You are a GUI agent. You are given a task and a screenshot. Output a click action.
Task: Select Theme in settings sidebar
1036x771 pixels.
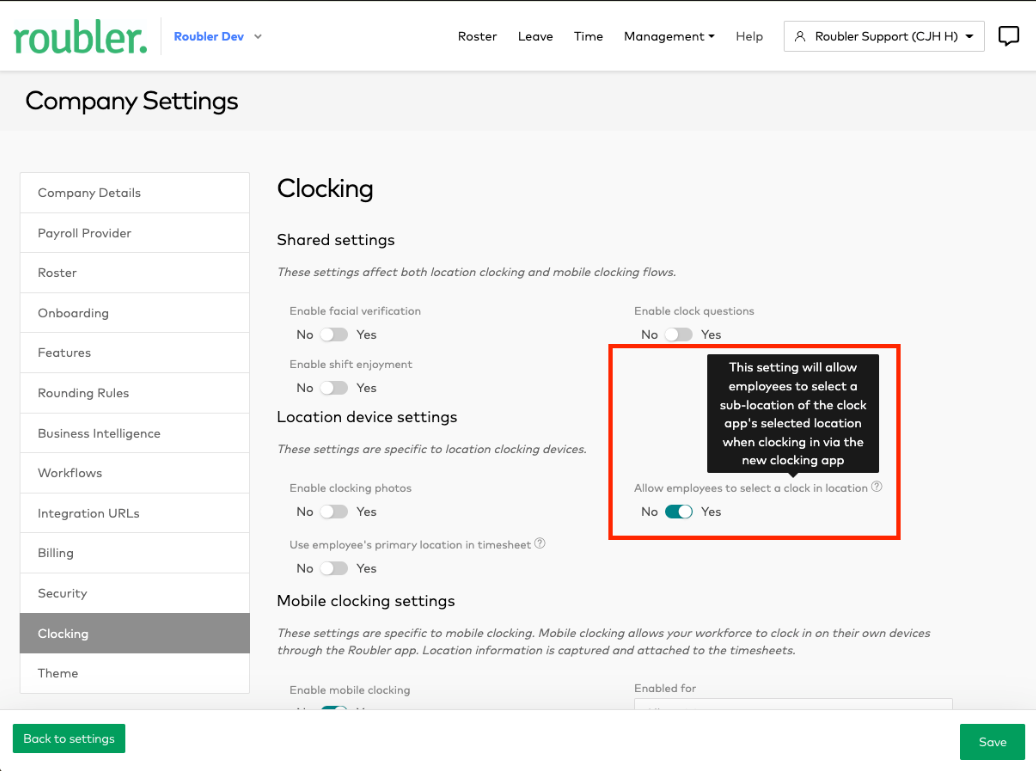tap(135, 673)
